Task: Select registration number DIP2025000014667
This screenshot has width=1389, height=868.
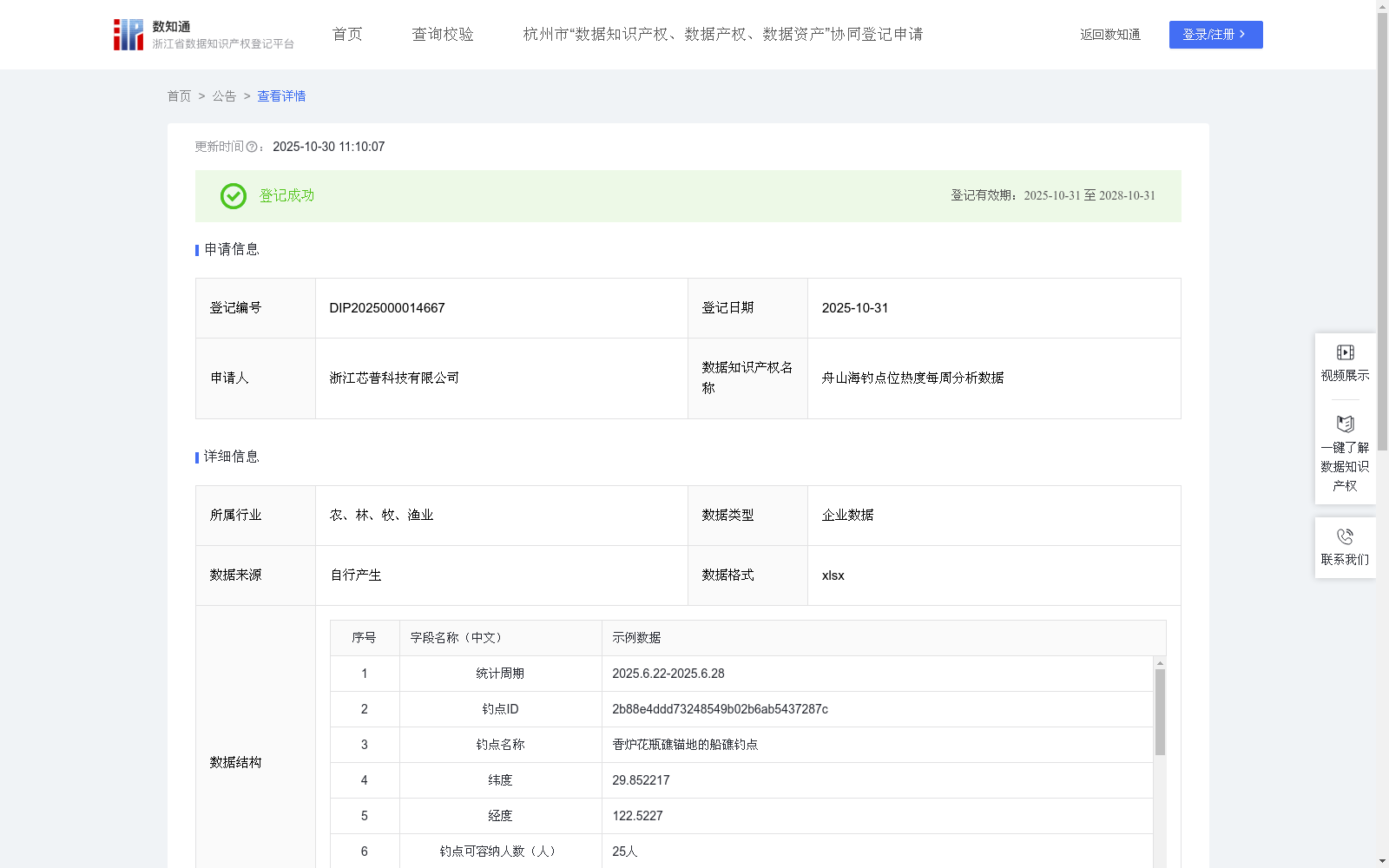Action: pyautogui.click(x=387, y=308)
